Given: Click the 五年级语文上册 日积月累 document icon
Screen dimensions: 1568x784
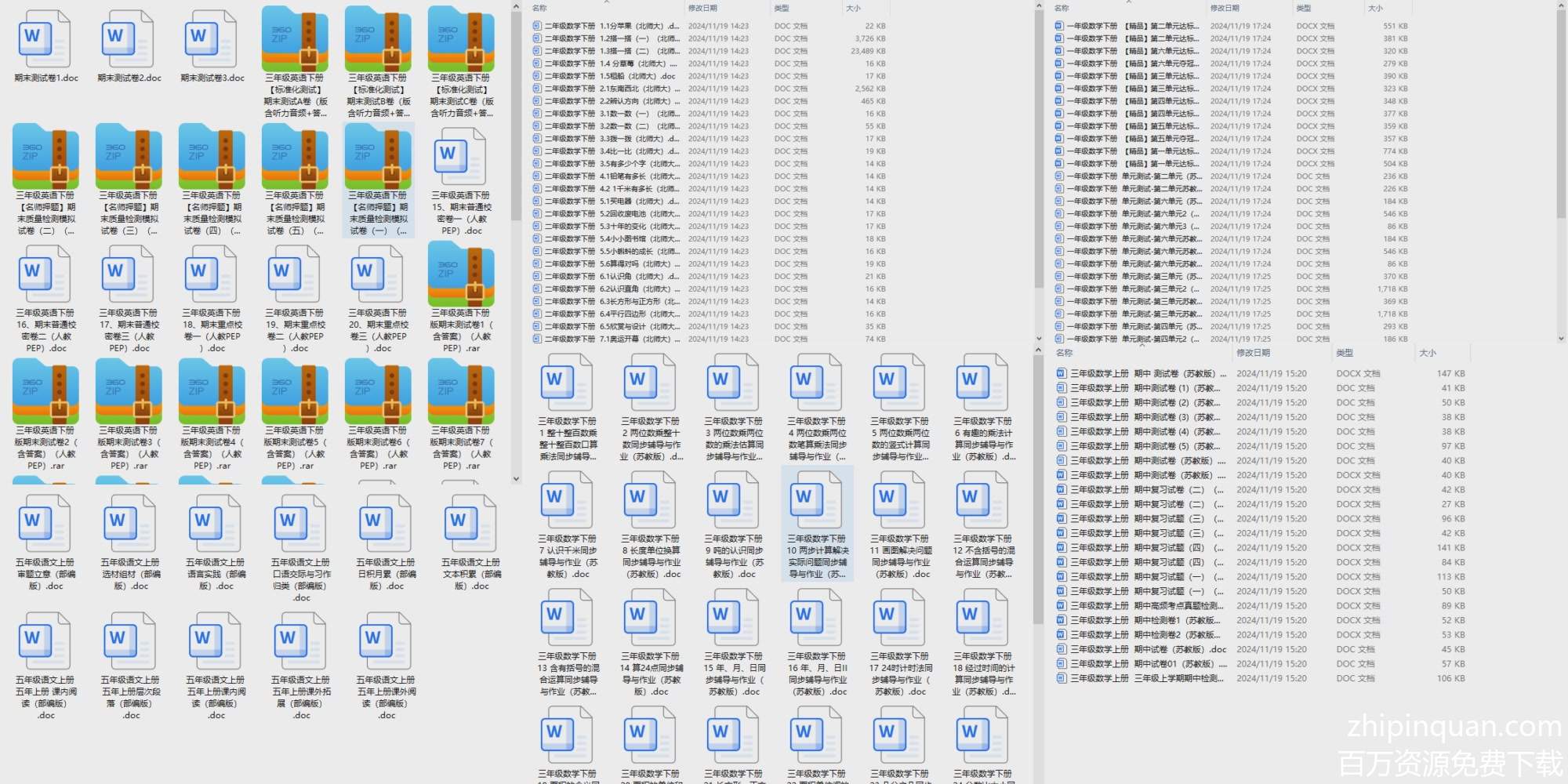Looking at the screenshot, I should [x=386, y=524].
